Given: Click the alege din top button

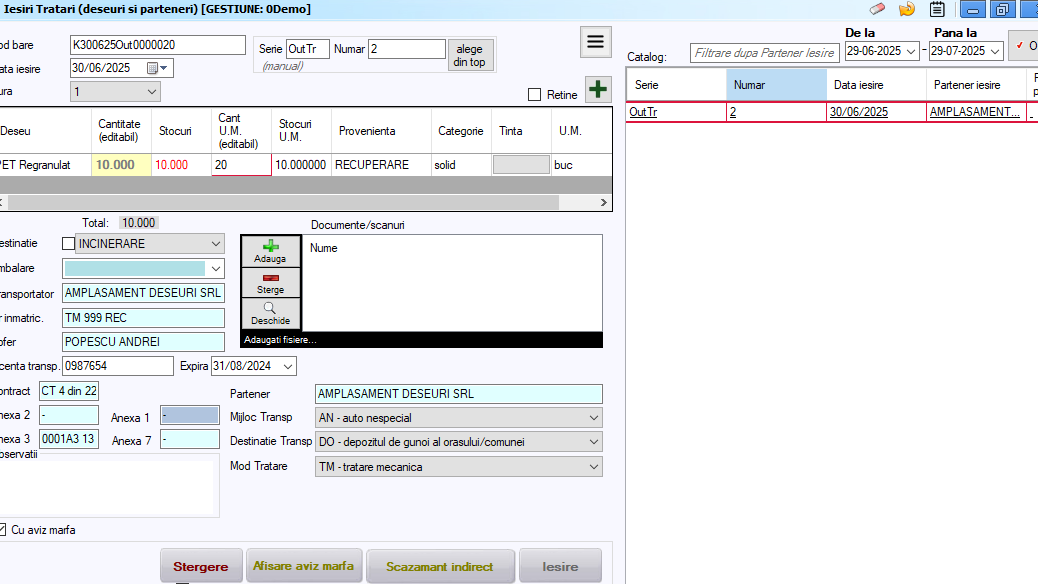Looking at the screenshot, I should click(469, 55).
